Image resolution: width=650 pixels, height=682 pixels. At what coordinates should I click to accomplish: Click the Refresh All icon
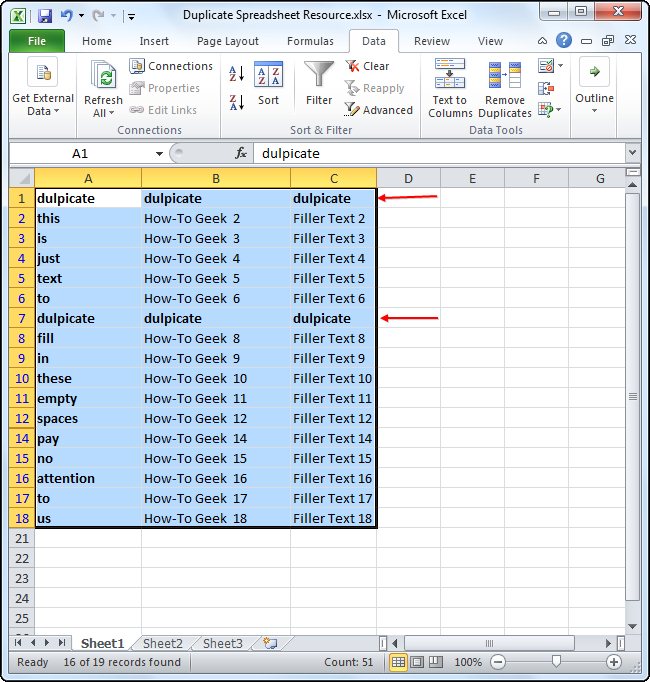[x=104, y=75]
